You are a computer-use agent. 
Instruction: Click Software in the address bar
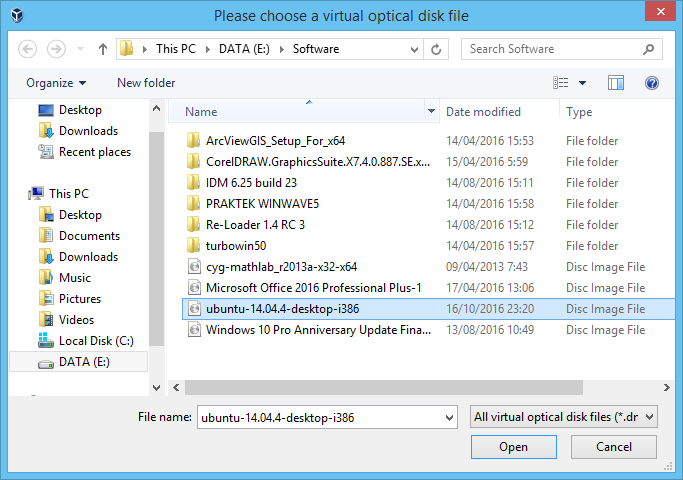pyautogui.click(x=316, y=49)
